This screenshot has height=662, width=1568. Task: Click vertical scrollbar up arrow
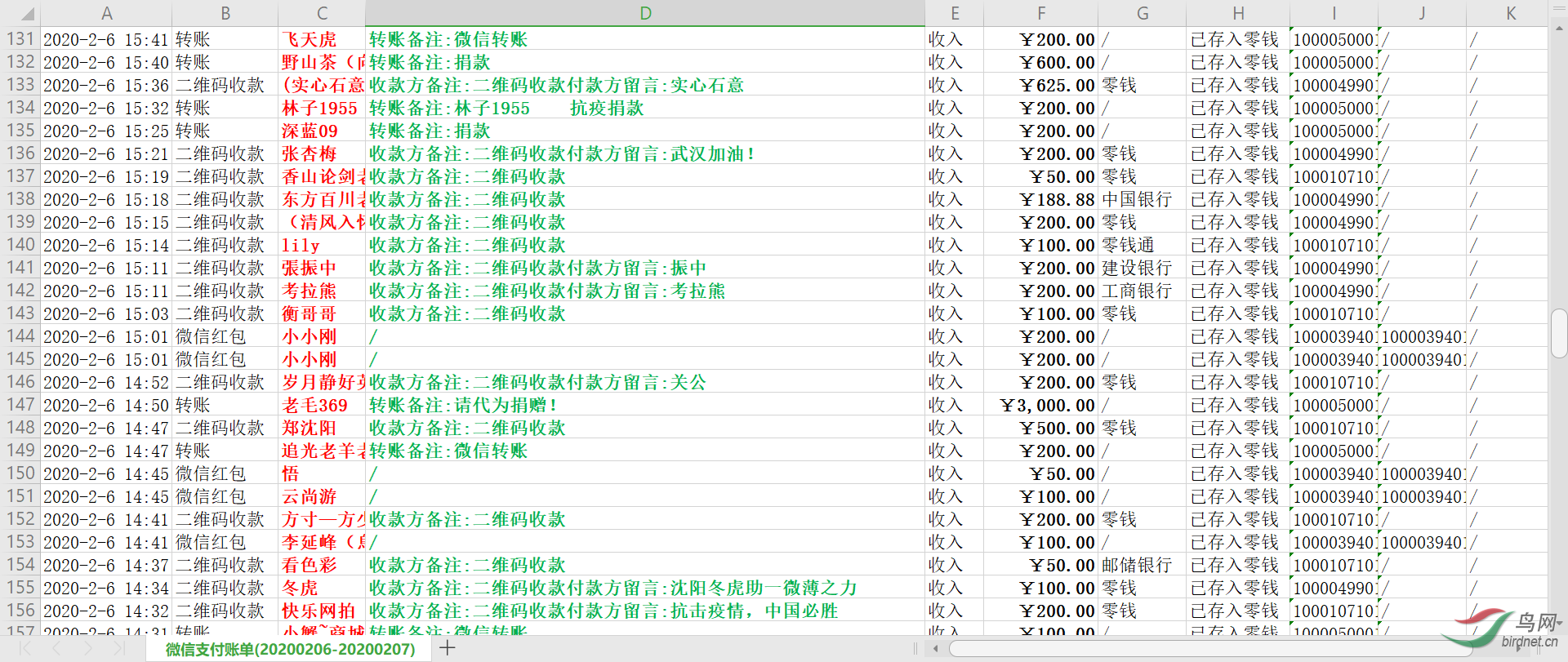coord(1558,28)
